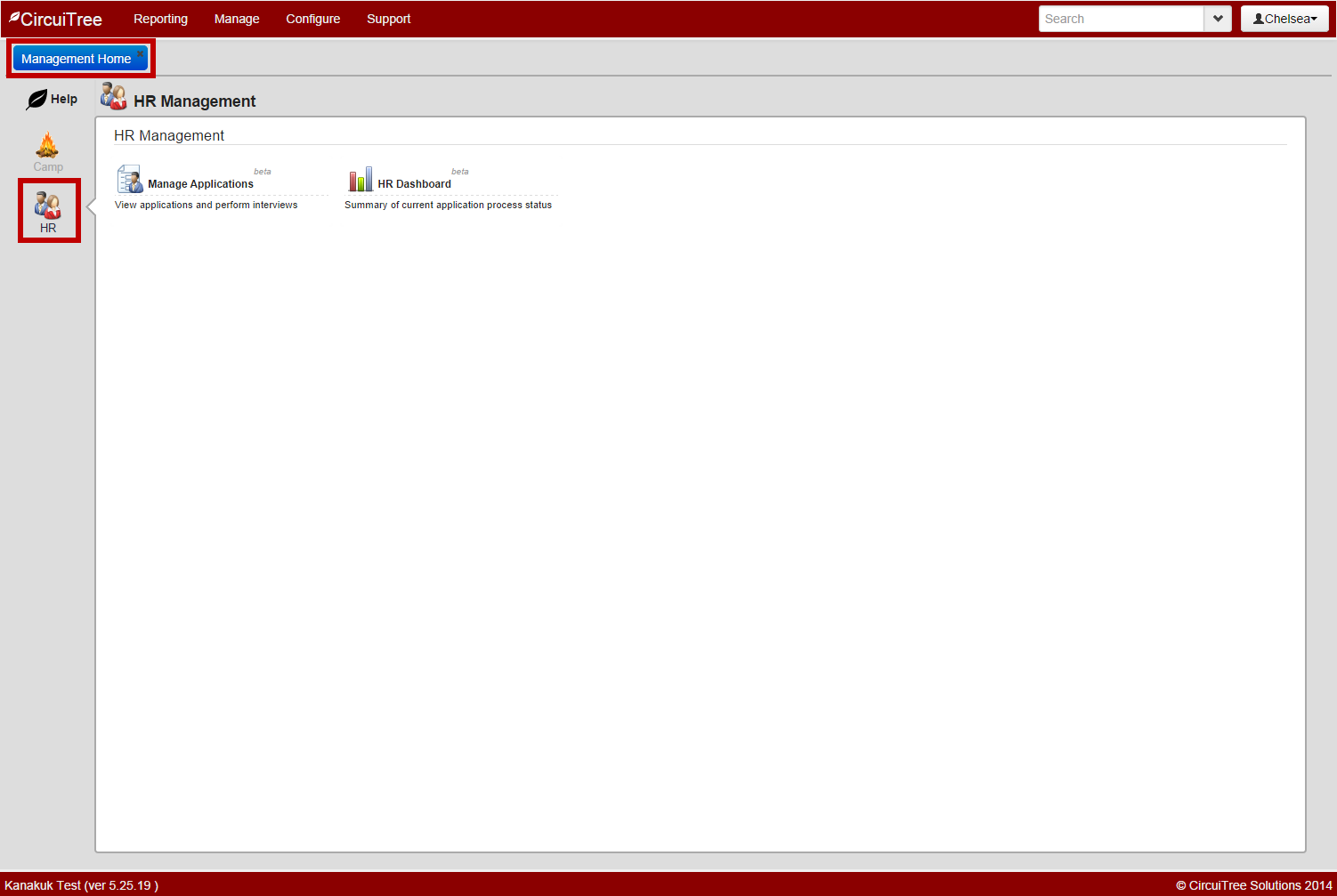This screenshot has height=896, width=1337.
Task: Open the Help leaf icon
Action: click(x=36, y=100)
